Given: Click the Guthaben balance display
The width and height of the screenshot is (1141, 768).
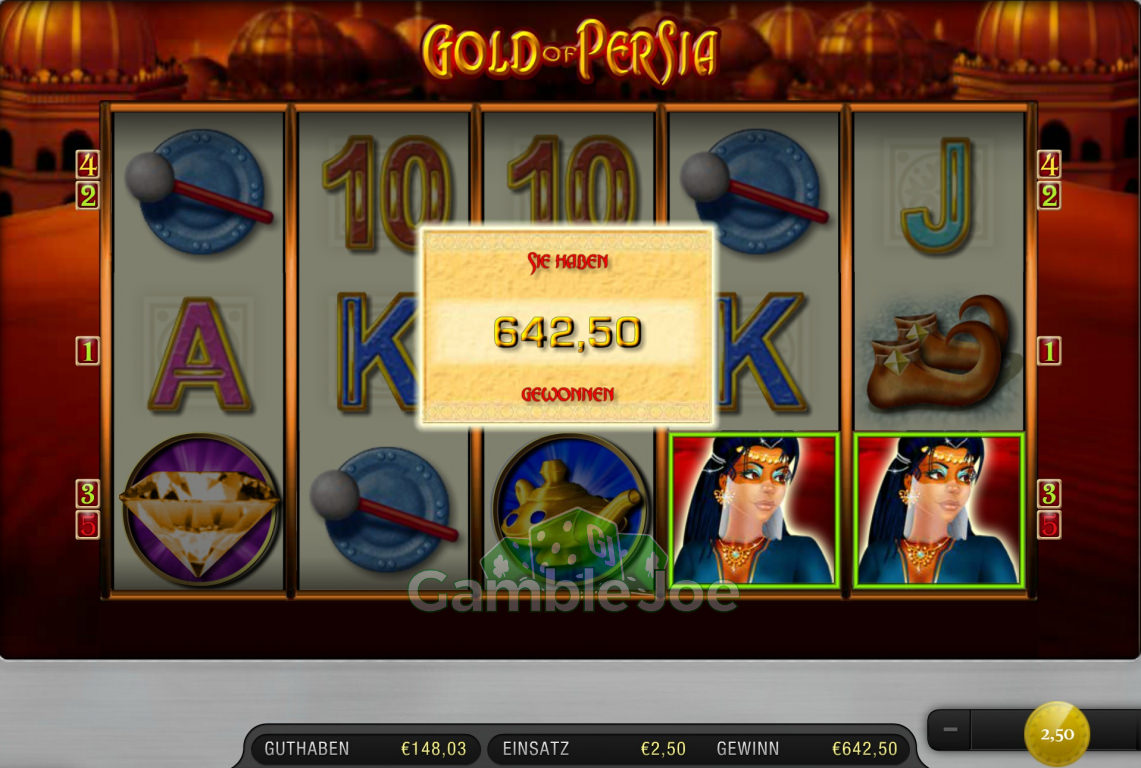Looking at the screenshot, I should [x=365, y=748].
